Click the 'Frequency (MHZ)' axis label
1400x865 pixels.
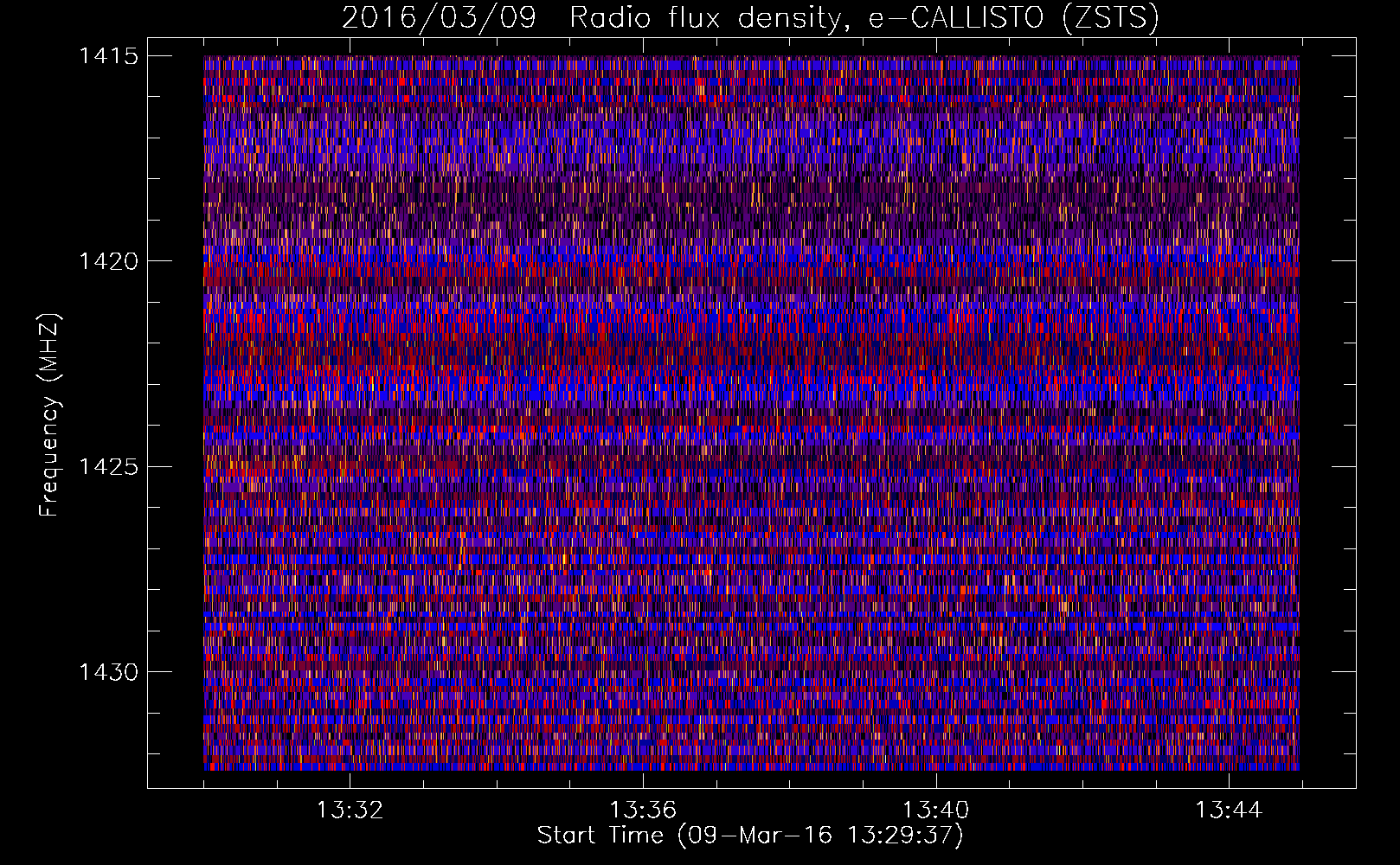[x=50, y=415]
